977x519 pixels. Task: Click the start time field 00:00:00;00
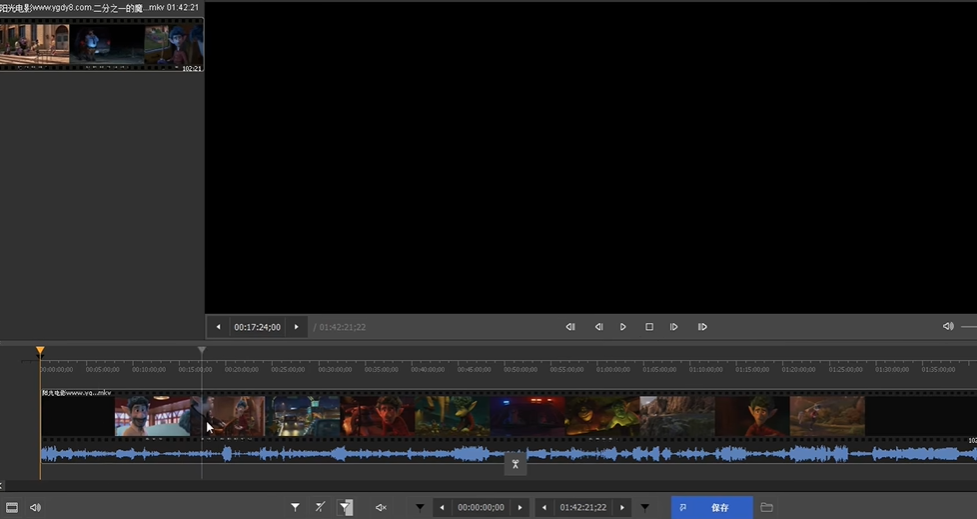pos(481,507)
